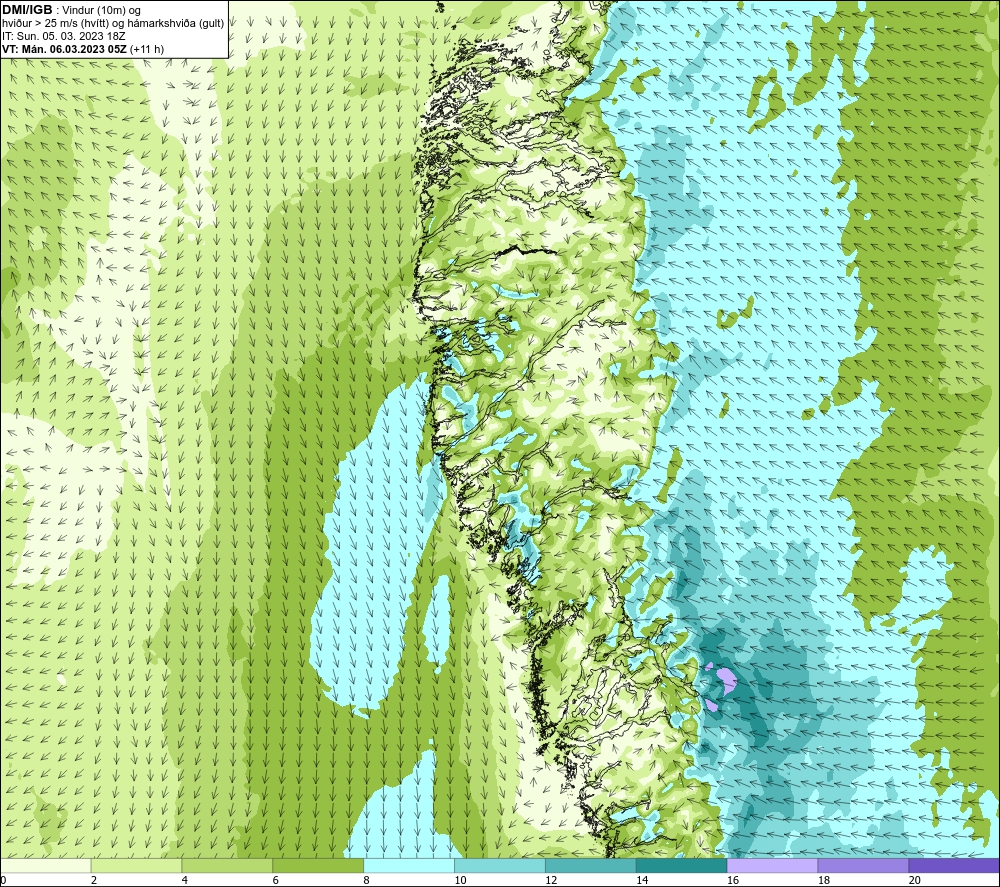
Task: Click the '6' legend scale value
Action: coord(276,880)
